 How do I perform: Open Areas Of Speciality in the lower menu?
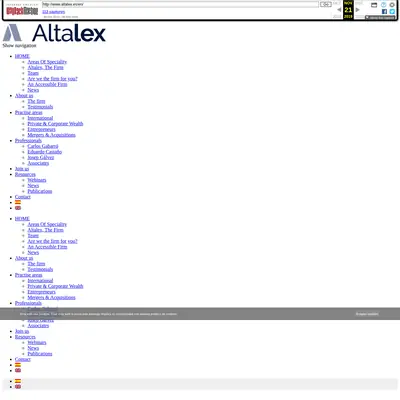(x=47, y=225)
